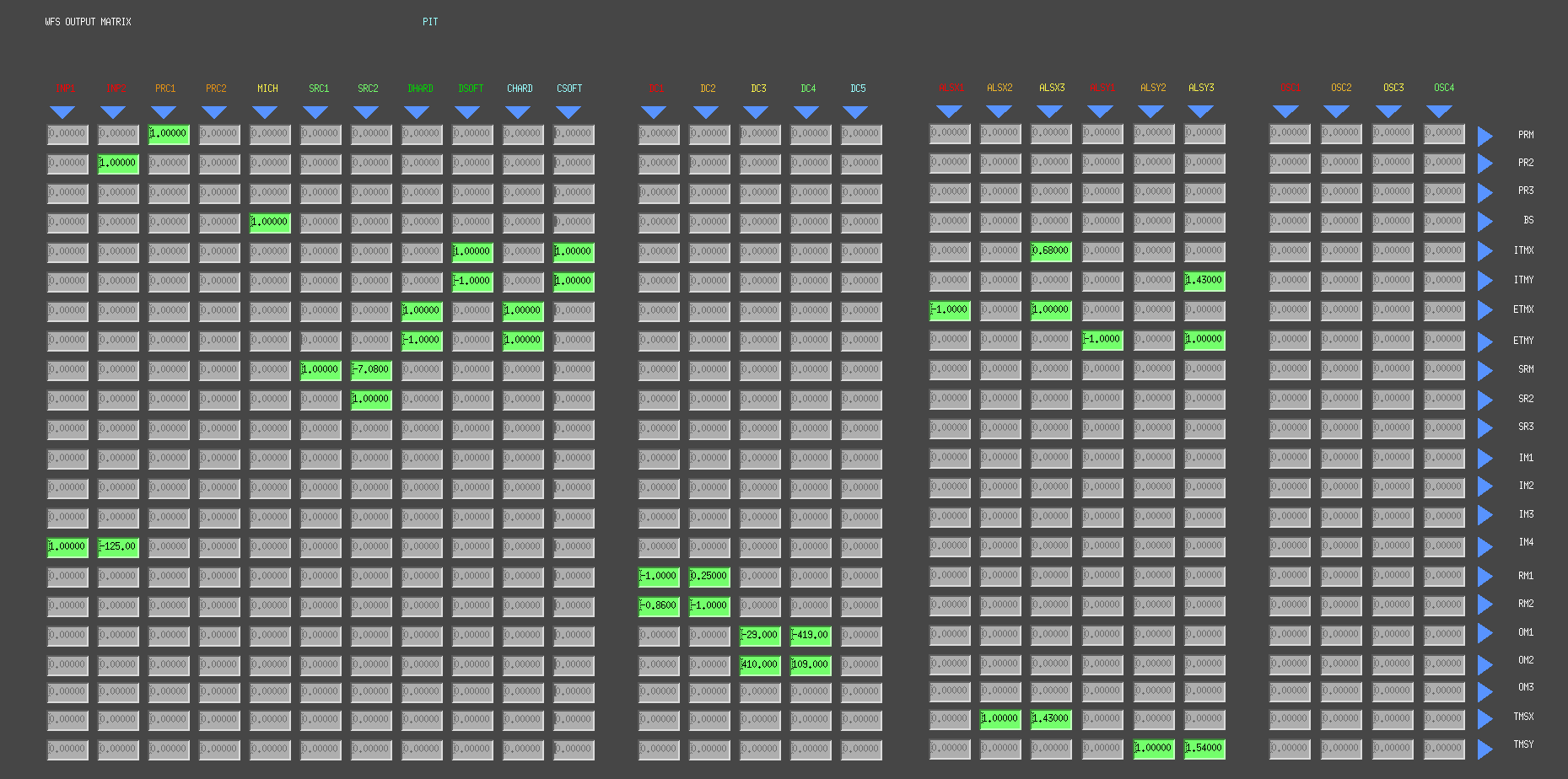Click the blue down arrow under MICH
The image size is (1568, 779).
tap(265, 112)
